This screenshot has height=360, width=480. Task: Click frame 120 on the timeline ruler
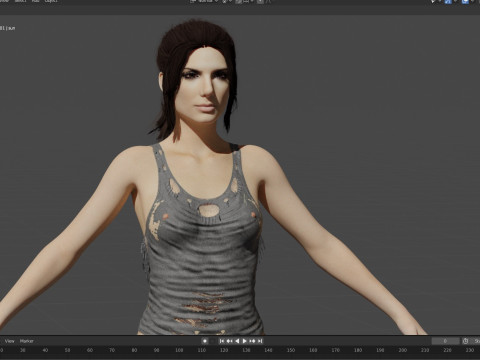coord(224,350)
